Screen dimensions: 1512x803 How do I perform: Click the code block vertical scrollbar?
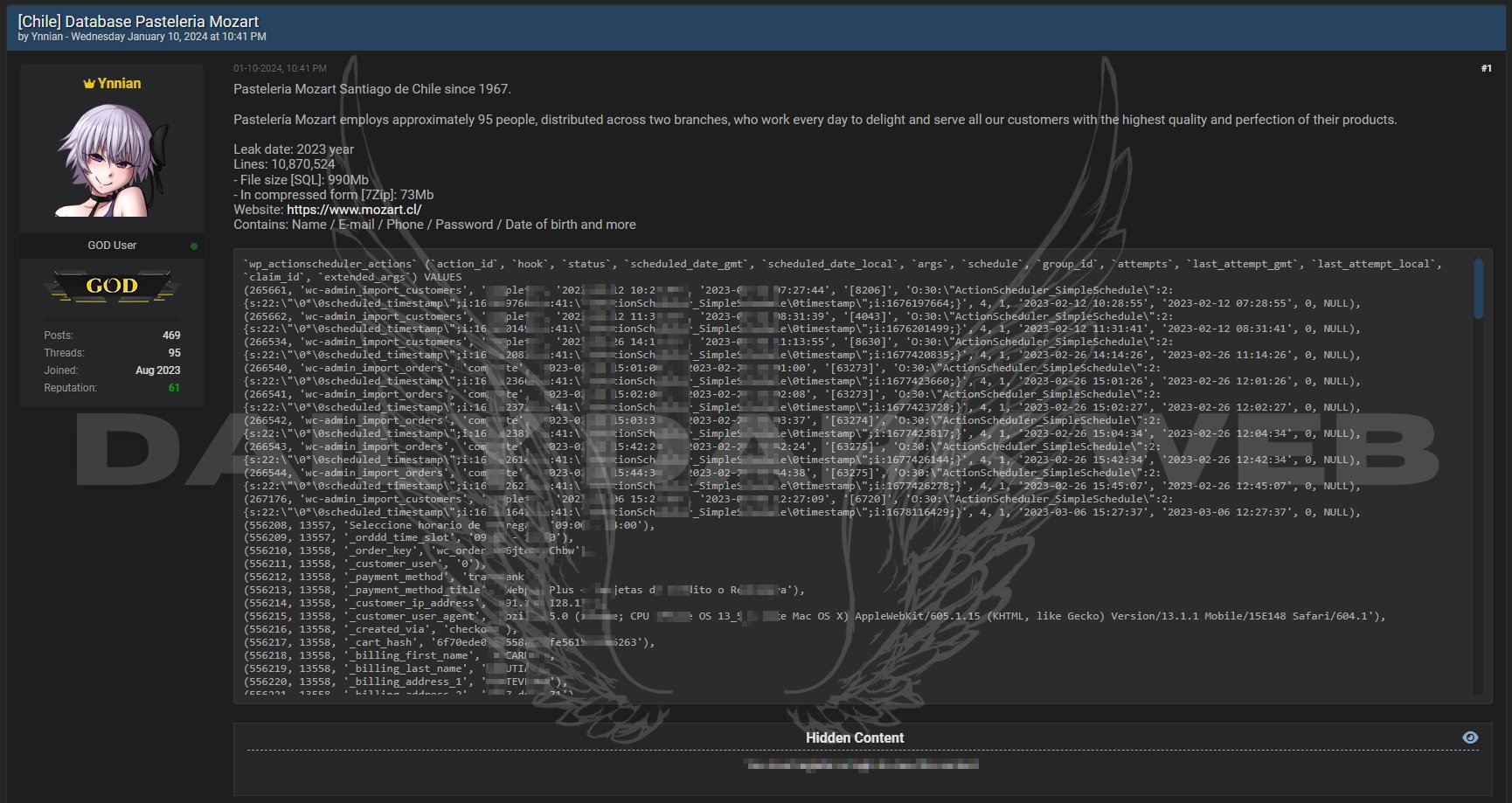click(1478, 288)
